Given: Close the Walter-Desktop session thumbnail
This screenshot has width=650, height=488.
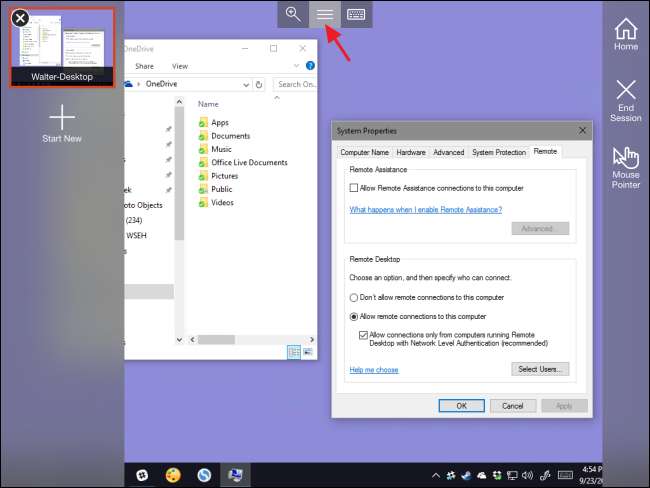Looking at the screenshot, I should coord(19,17).
